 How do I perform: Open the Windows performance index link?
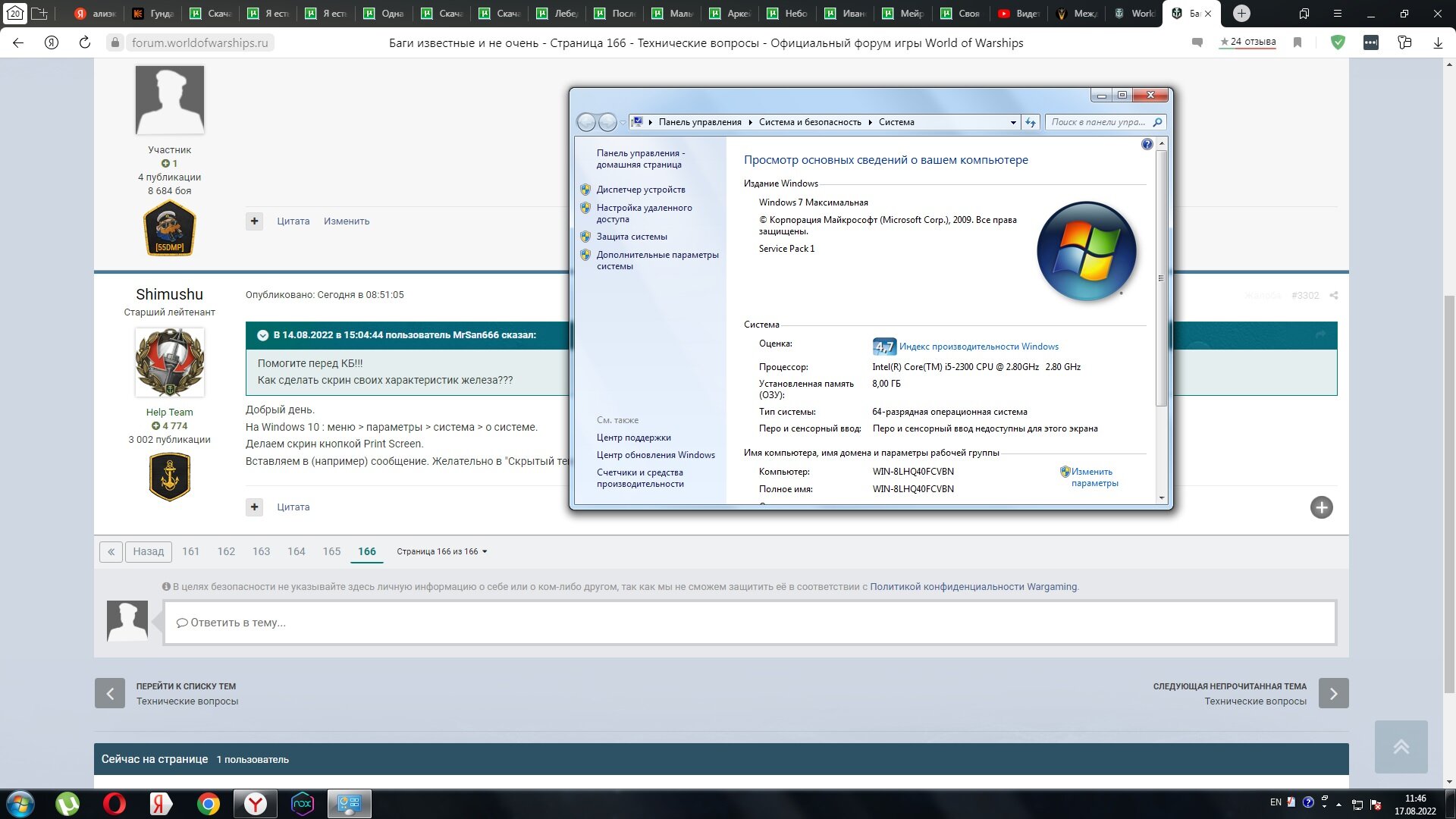pos(978,347)
